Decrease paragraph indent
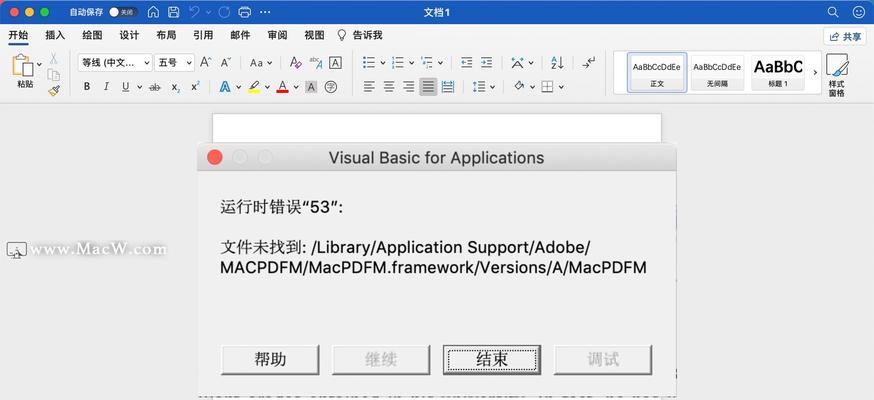Image resolution: width=874 pixels, height=400 pixels. [467, 62]
